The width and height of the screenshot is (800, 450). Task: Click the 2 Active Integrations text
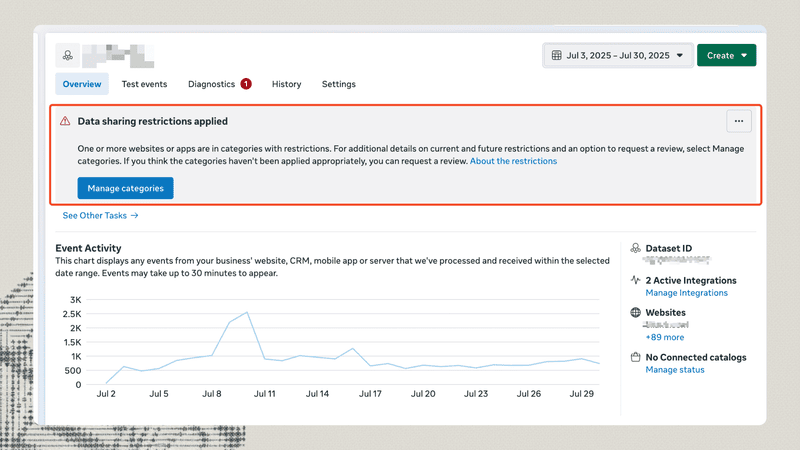pos(691,280)
